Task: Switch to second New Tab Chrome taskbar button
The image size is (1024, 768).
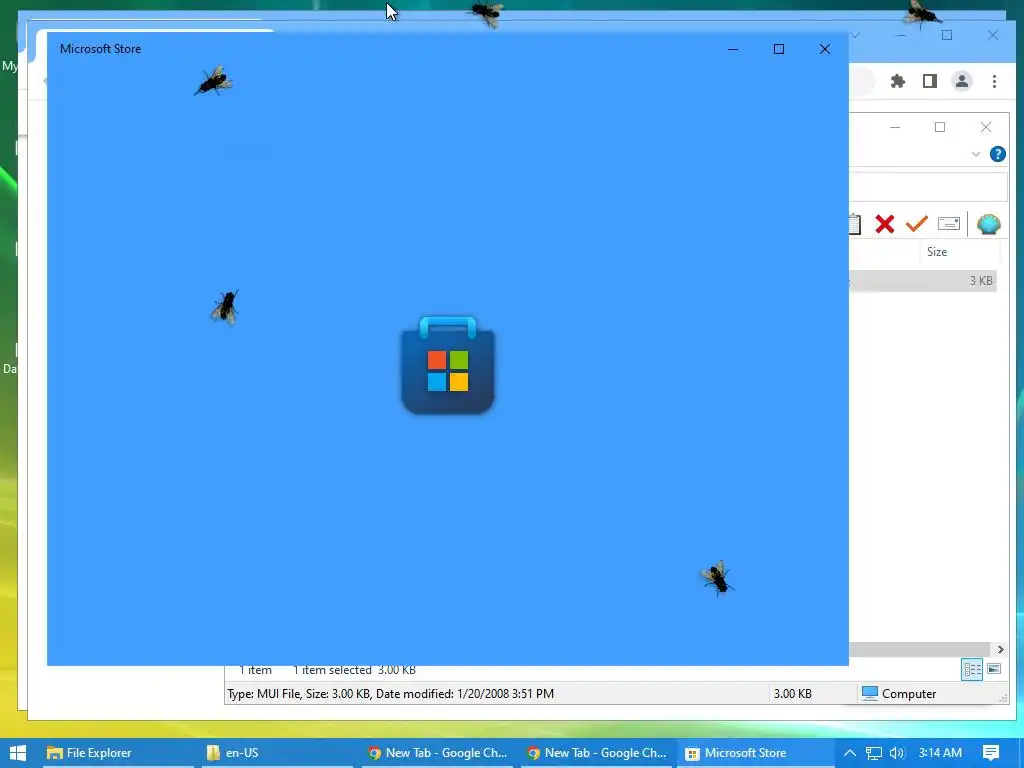Action: click(x=596, y=753)
